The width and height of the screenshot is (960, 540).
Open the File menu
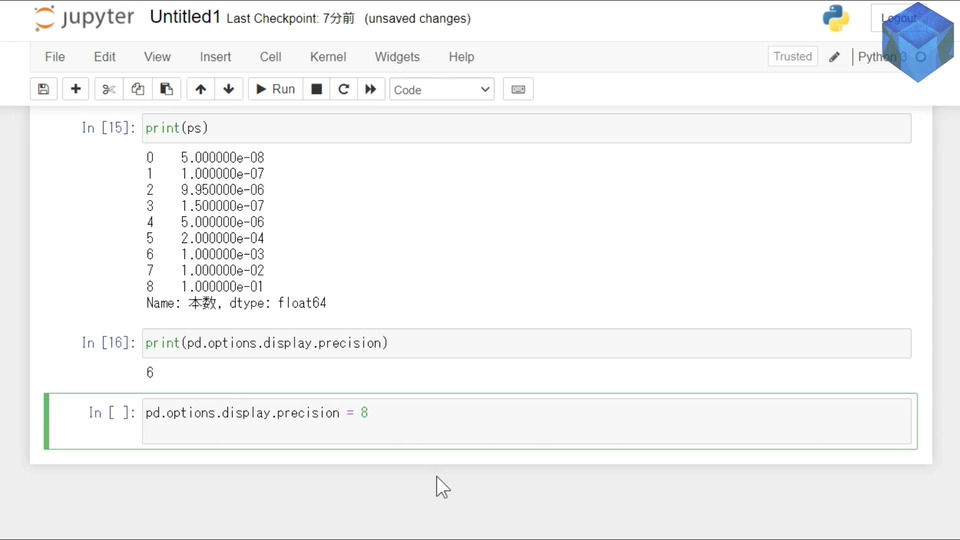[x=54, y=57]
